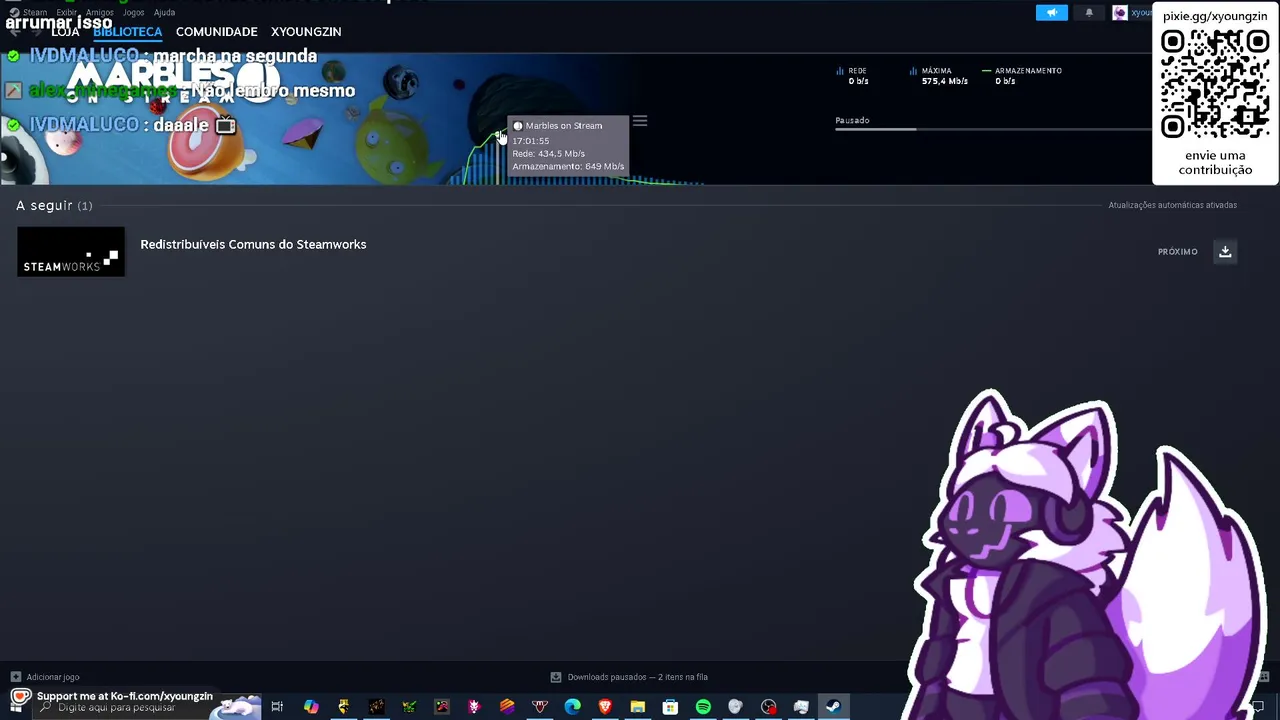Click the MÁXIMA 575,4 Mb/s readout

pos(939,76)
